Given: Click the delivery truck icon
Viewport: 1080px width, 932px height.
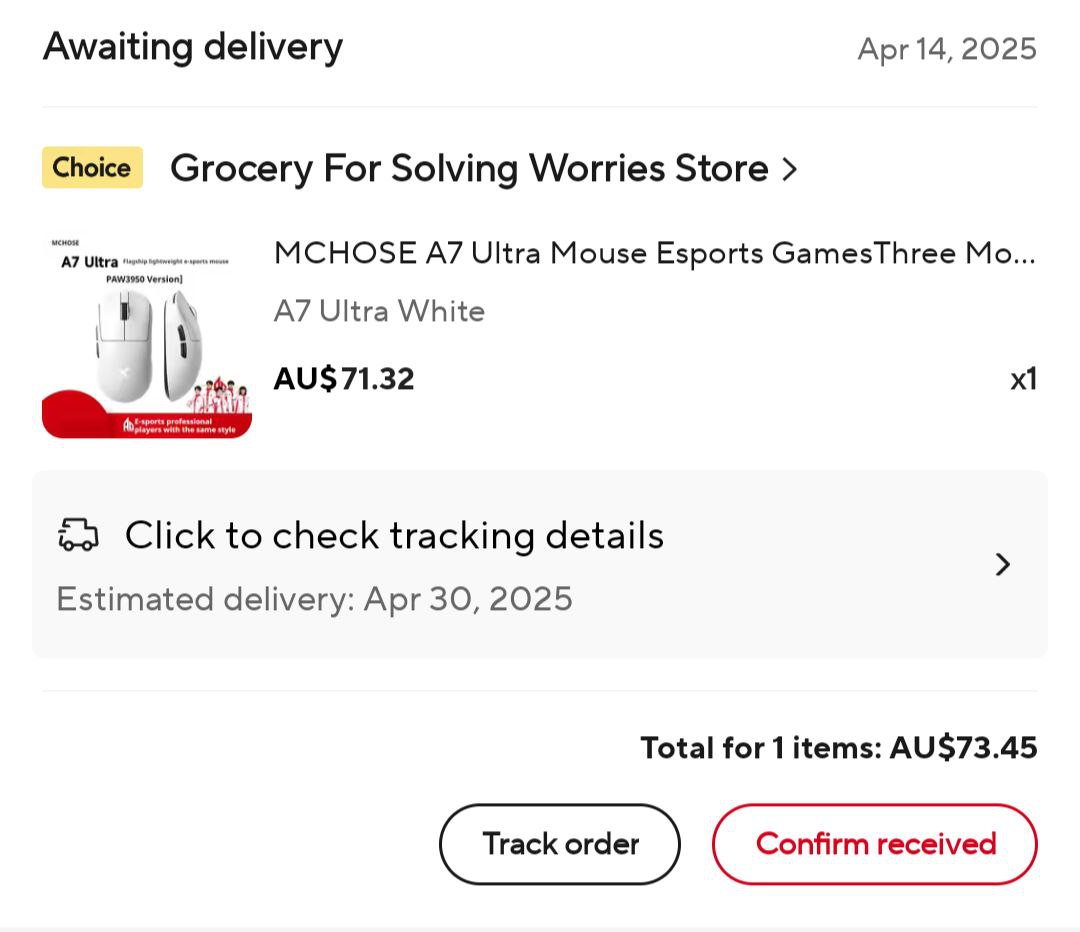Looking at the screenshot, I should [x=79, y=535].
